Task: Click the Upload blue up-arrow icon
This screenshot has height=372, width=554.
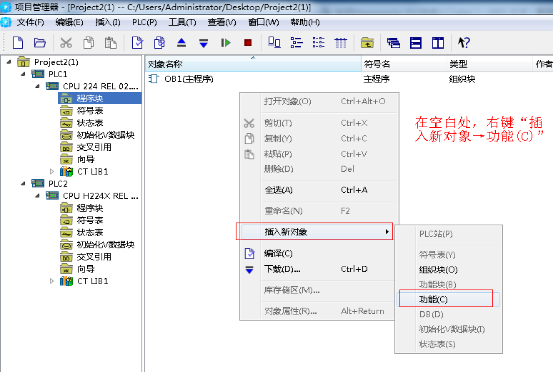Action: point(181,43)
